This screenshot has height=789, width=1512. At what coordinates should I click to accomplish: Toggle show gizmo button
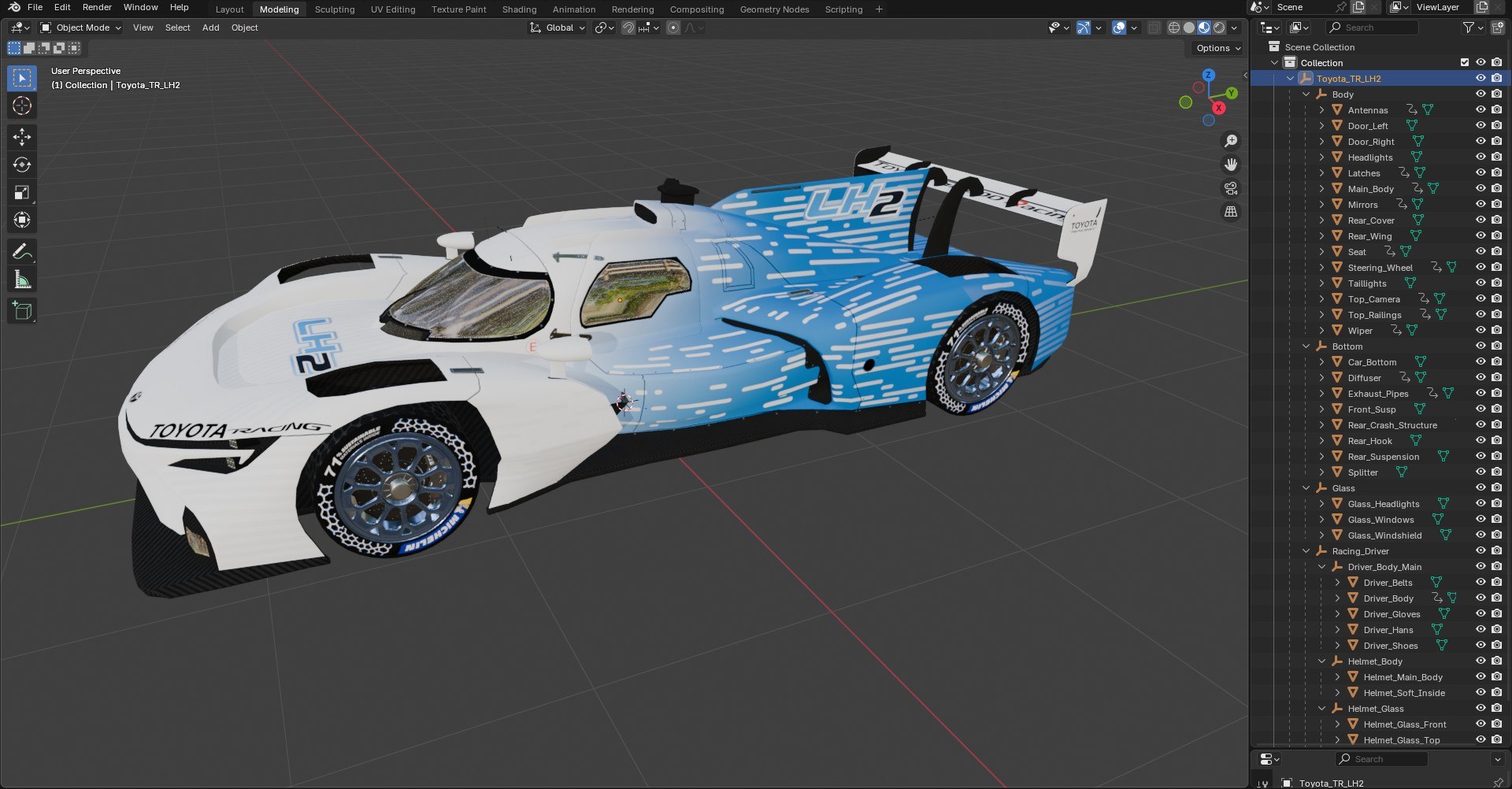(x=1084, y=28)
